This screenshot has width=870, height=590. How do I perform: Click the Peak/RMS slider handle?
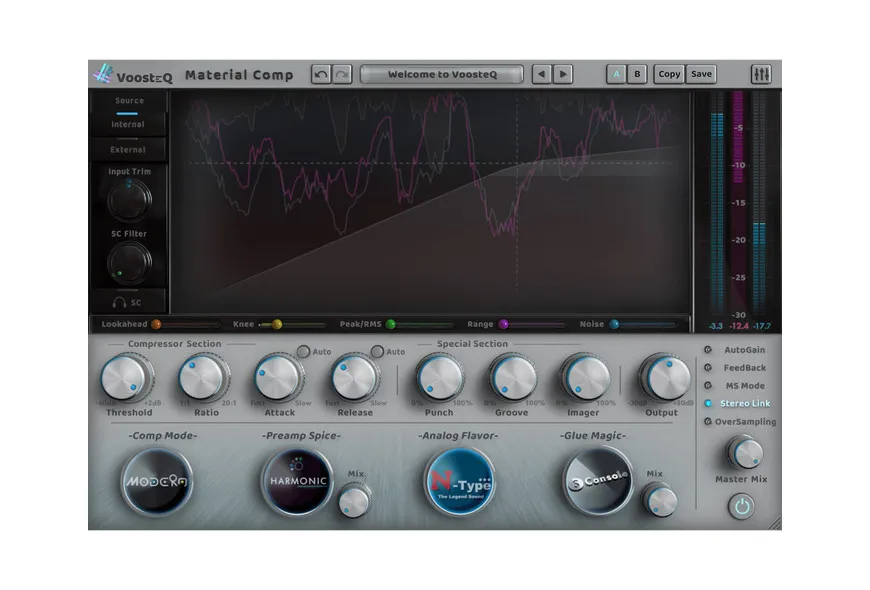tap(391, 324)
